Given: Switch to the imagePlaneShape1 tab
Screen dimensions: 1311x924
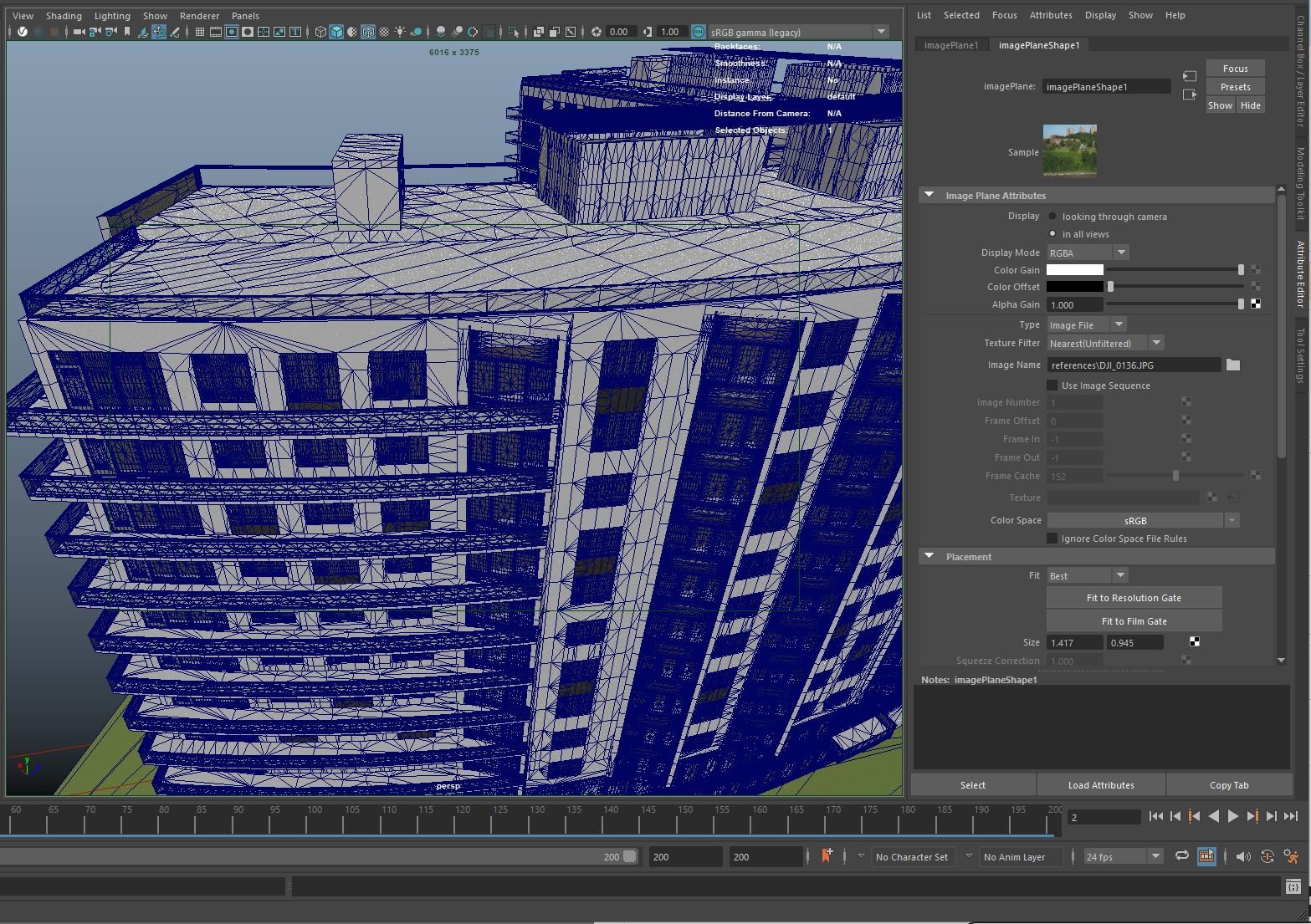Looking at the screenshot, I should pyautogui.click(x=1039, y=45).
